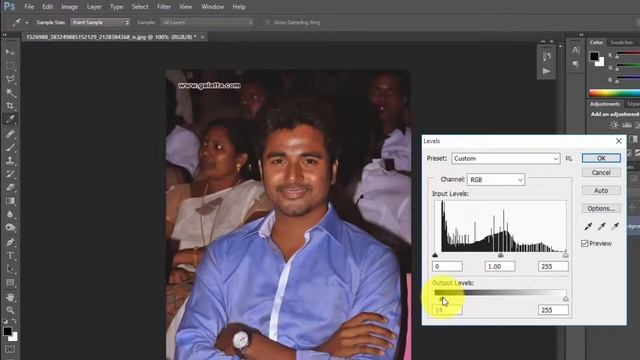This screenshot has width=640, height=360.
Task: Toggle the Preview checkbox in Levels
Action: (x=584, y=243)
